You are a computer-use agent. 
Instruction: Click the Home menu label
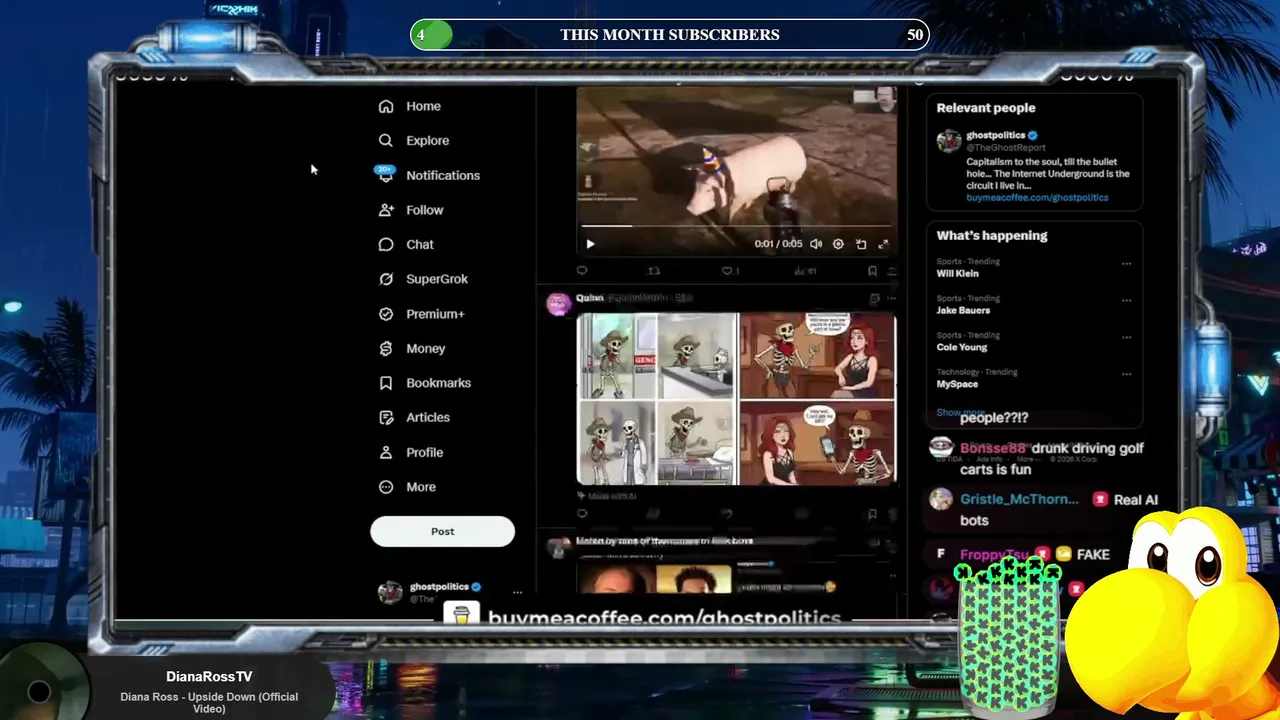pos(423,106)
